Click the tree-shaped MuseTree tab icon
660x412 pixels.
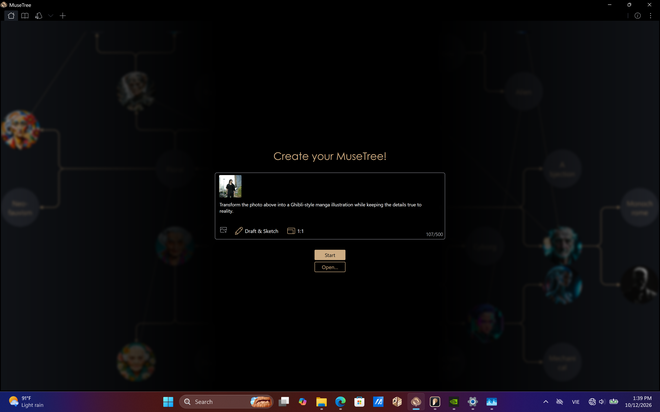point(39,16)
